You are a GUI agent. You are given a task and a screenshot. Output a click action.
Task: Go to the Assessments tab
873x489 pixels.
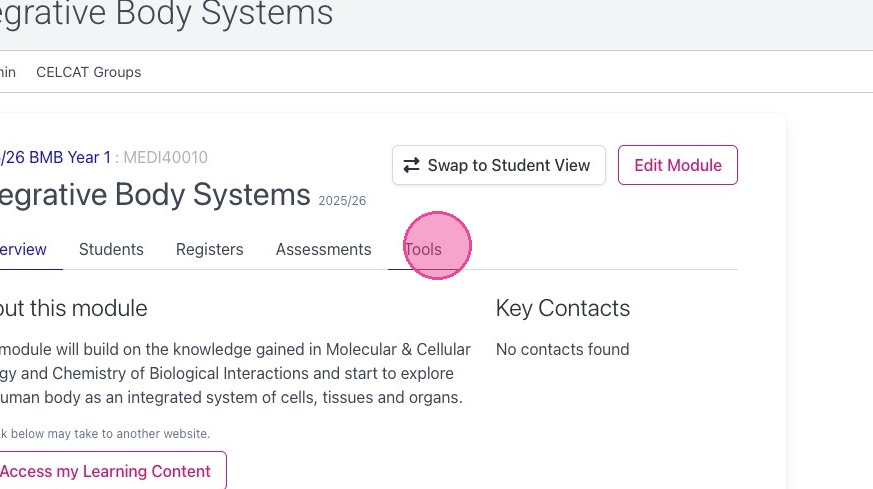point(323,249)
